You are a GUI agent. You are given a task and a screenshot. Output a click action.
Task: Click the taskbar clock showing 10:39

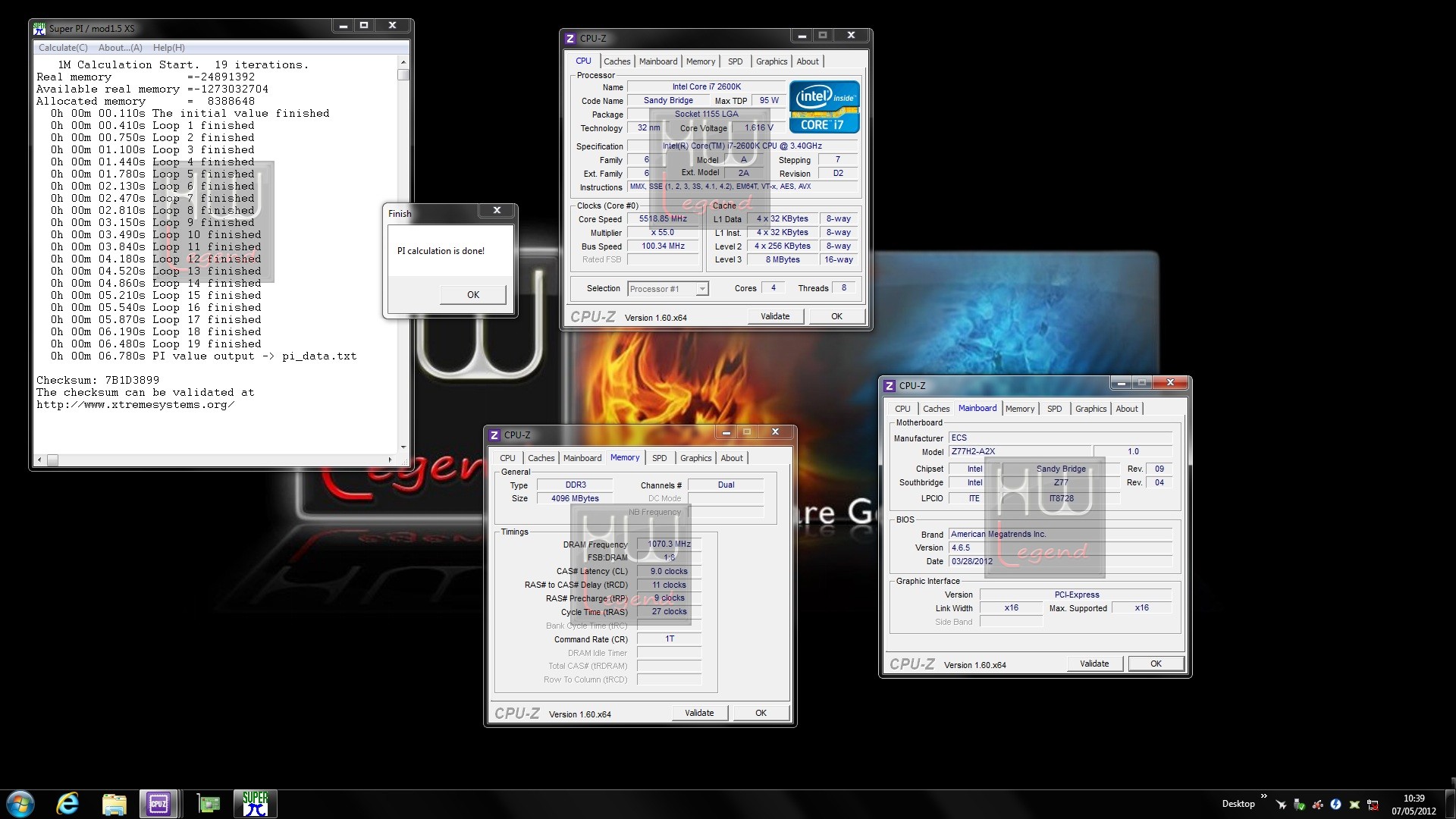[x=1414, y=805]
